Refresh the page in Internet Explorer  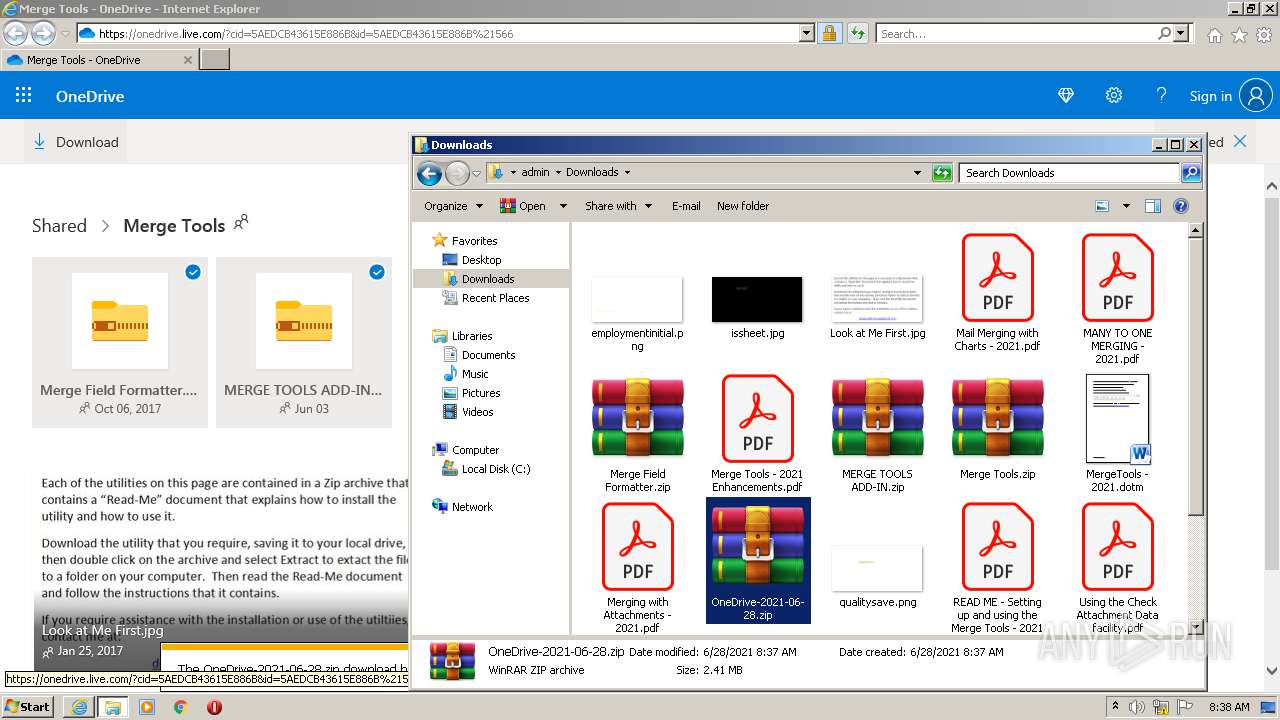tap(857, 33)
